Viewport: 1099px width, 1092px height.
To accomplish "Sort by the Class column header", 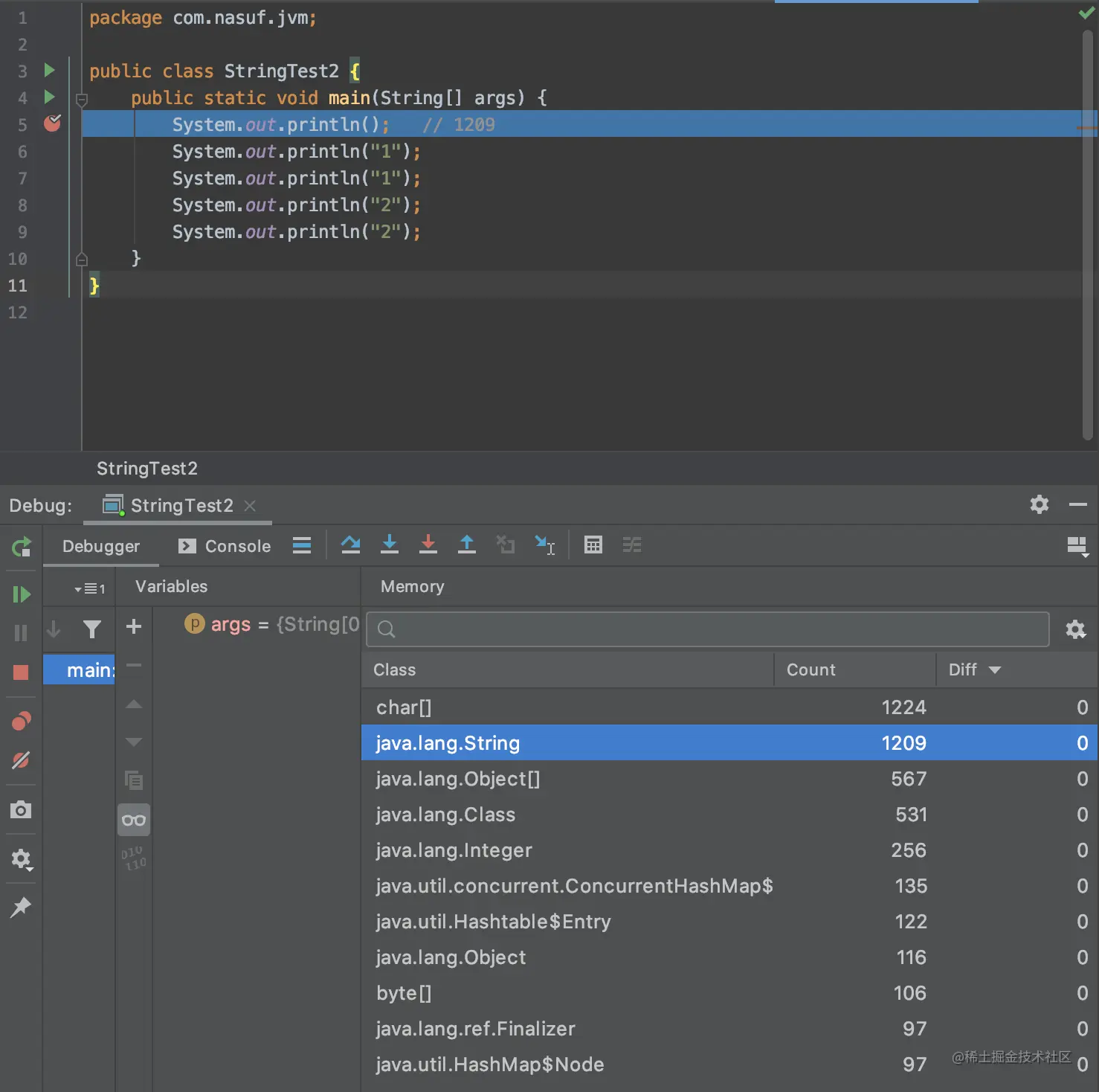I will point(567,669).
